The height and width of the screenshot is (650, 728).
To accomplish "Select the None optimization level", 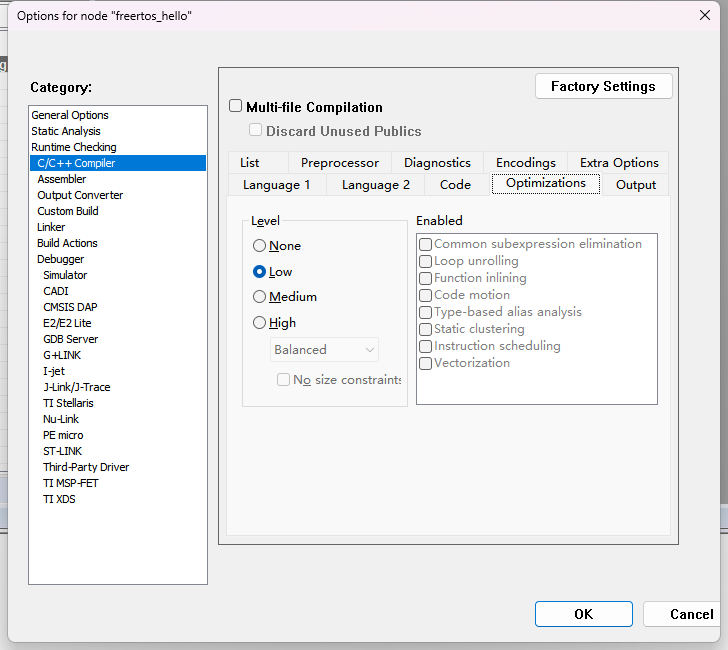I will (x=260, y=246).
